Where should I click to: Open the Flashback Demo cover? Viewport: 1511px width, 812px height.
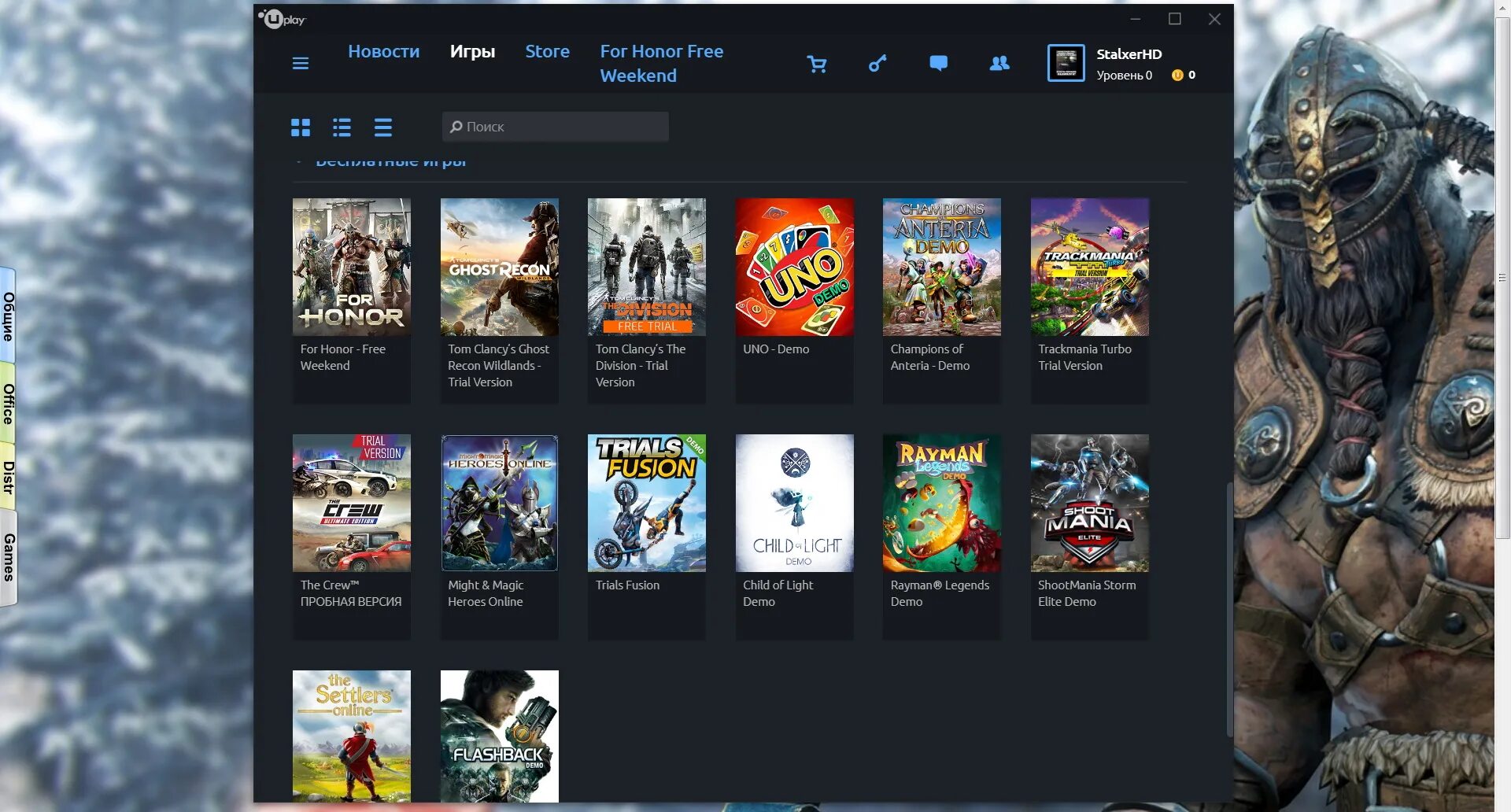click(x=500, y=736)
